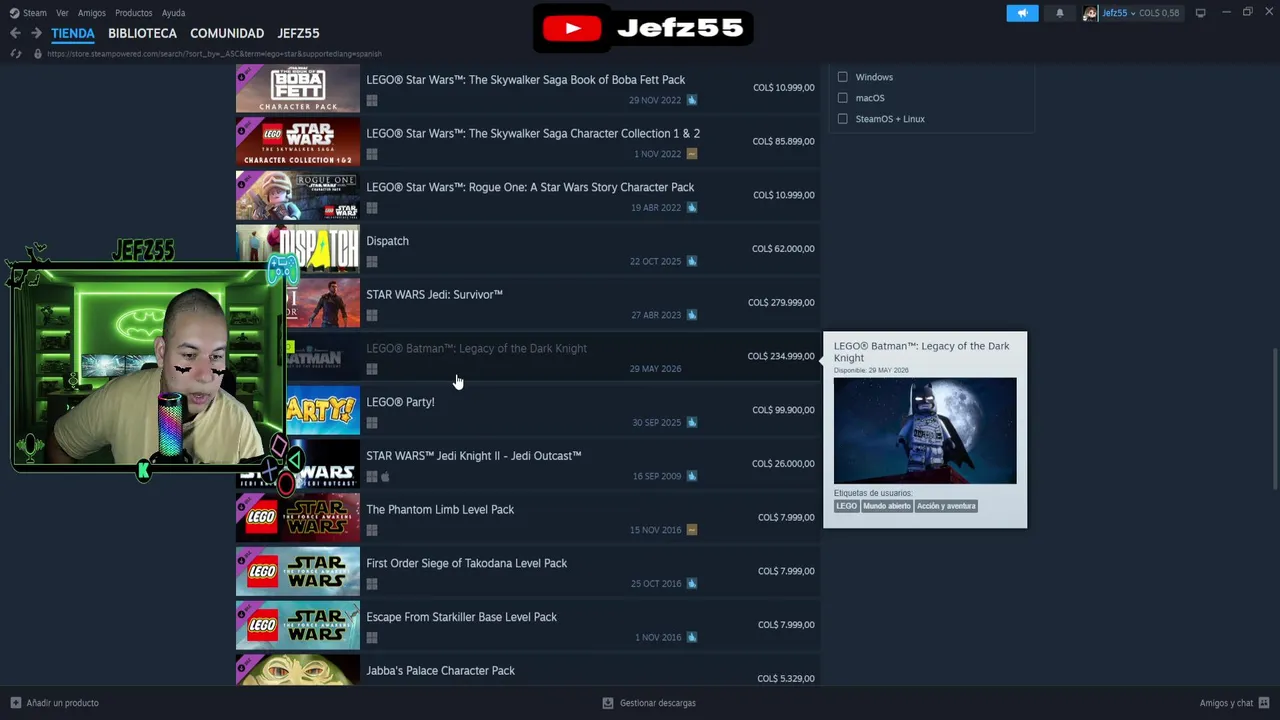Click Windows icon under LEGO Batman
The width and height of the screenshot is (1280, 720).
coord(372,369)
